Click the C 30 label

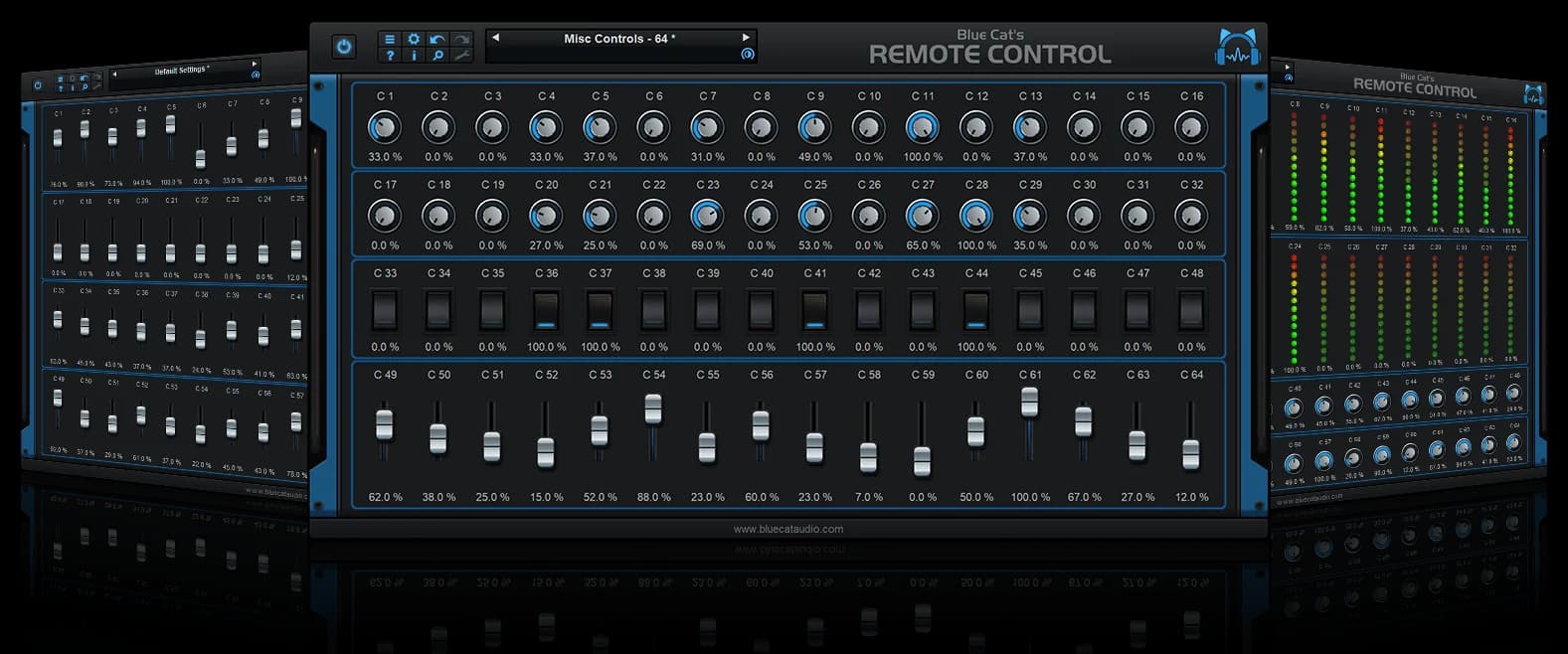tap(1084, 185)
